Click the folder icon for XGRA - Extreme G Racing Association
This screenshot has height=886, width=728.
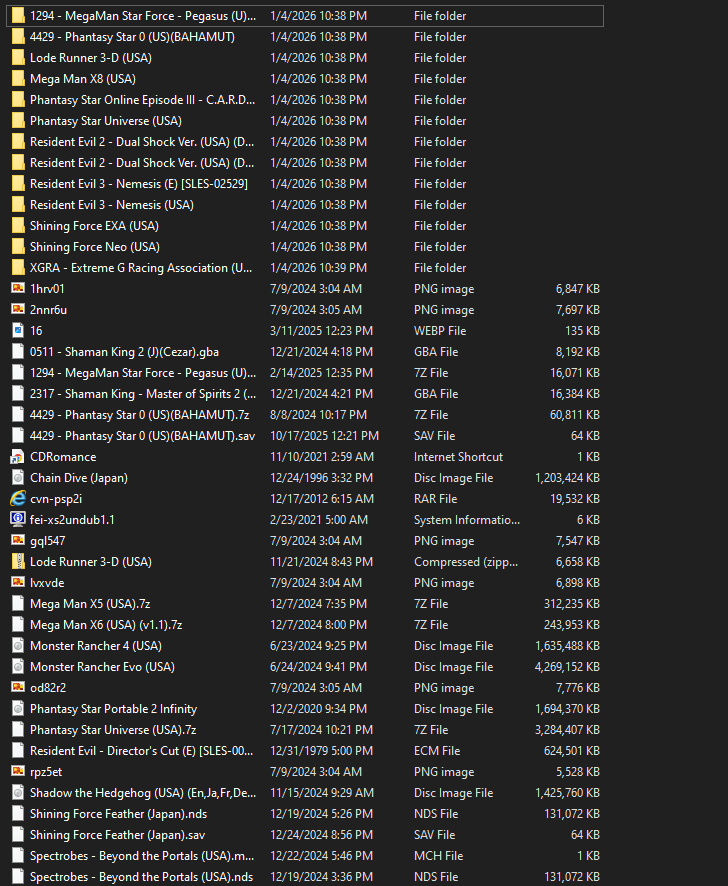[18, 267]
